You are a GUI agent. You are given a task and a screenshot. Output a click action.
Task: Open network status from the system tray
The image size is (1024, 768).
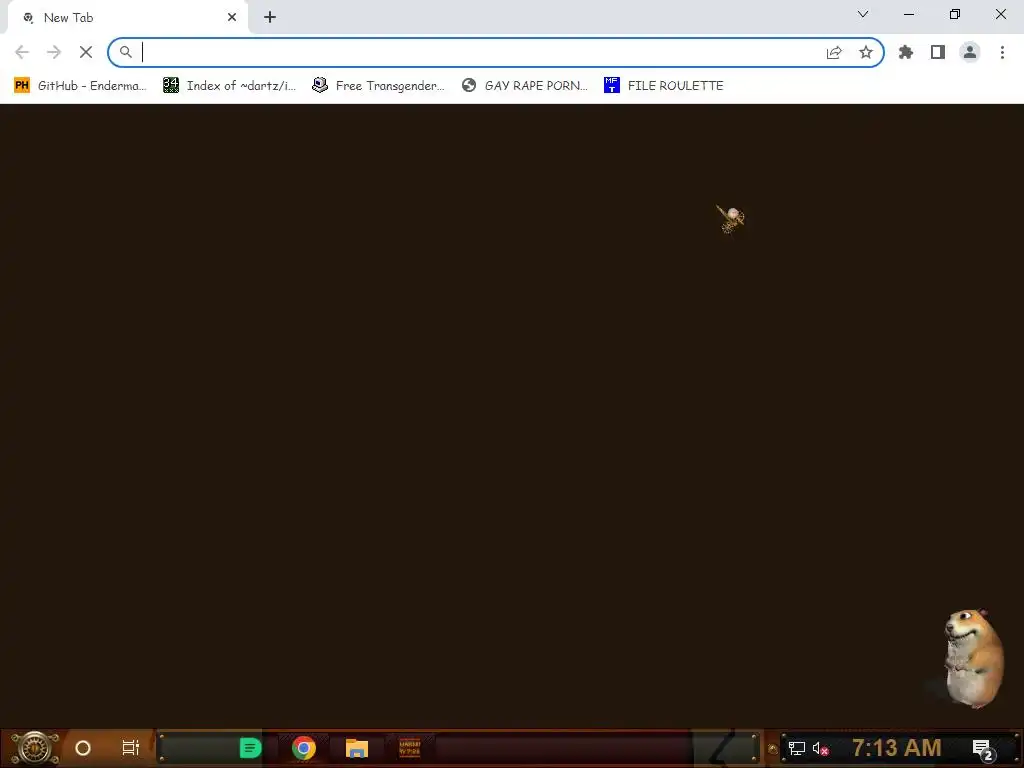797,748
